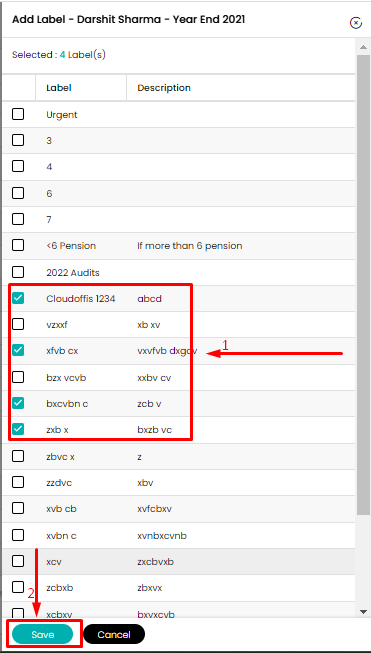This screenshot has height=653, width=371.
Task: Click the '<6 Pension' label text
Action: point(71,246)
